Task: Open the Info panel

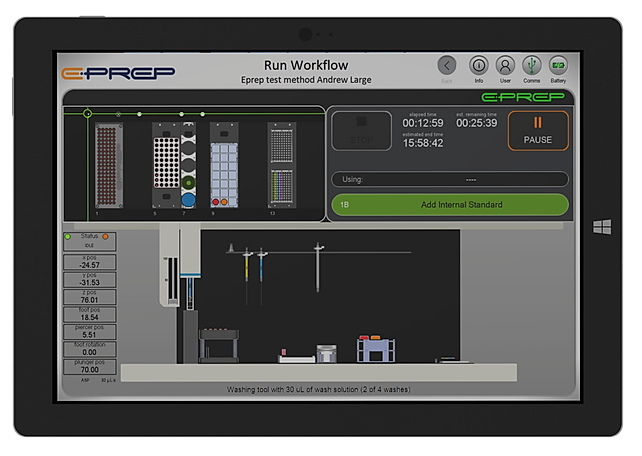Action: tap(478, 65)
